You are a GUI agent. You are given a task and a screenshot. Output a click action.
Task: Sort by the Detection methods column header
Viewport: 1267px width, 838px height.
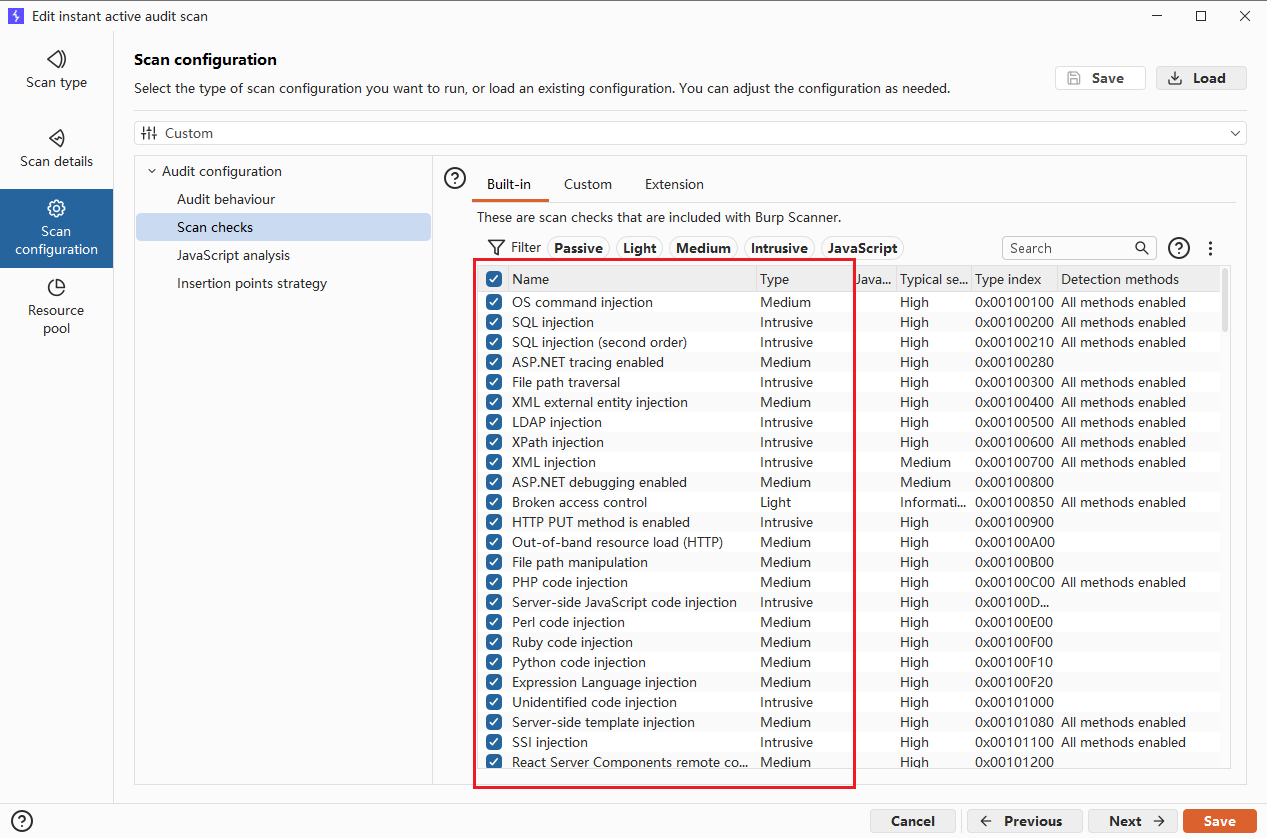click(x=1138, y=280)
